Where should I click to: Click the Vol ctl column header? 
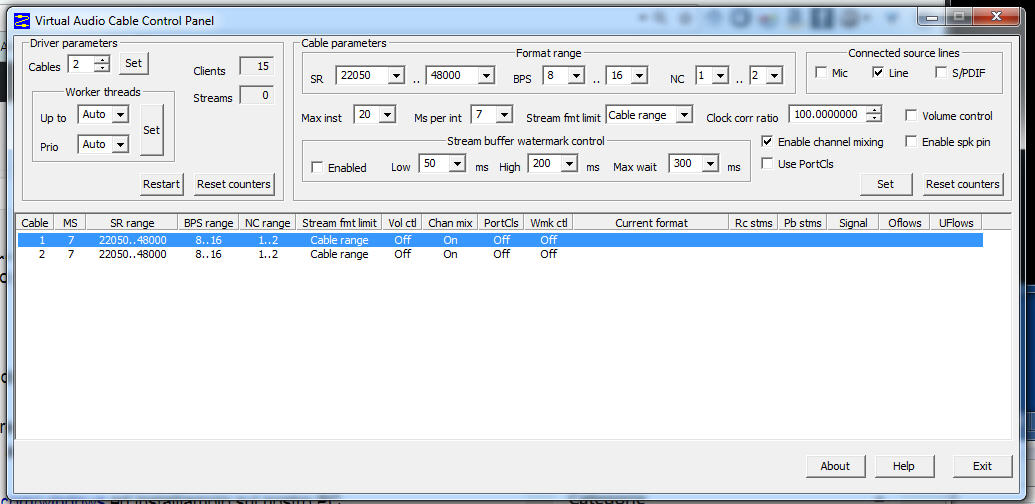coord(402,223)
